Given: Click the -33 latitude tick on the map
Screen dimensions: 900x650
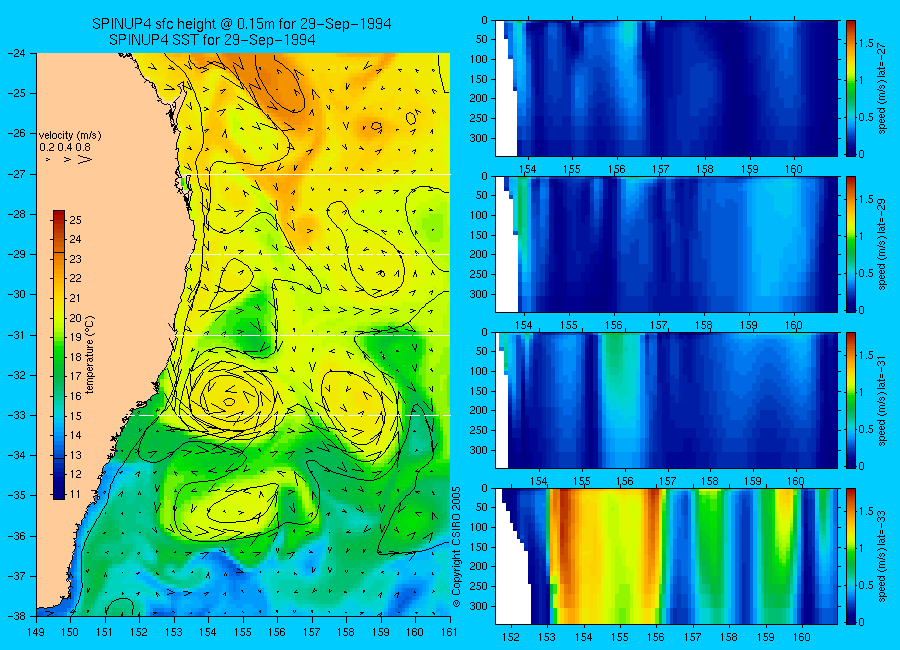Looking at the screenshot, I should [x=17, y=415].
